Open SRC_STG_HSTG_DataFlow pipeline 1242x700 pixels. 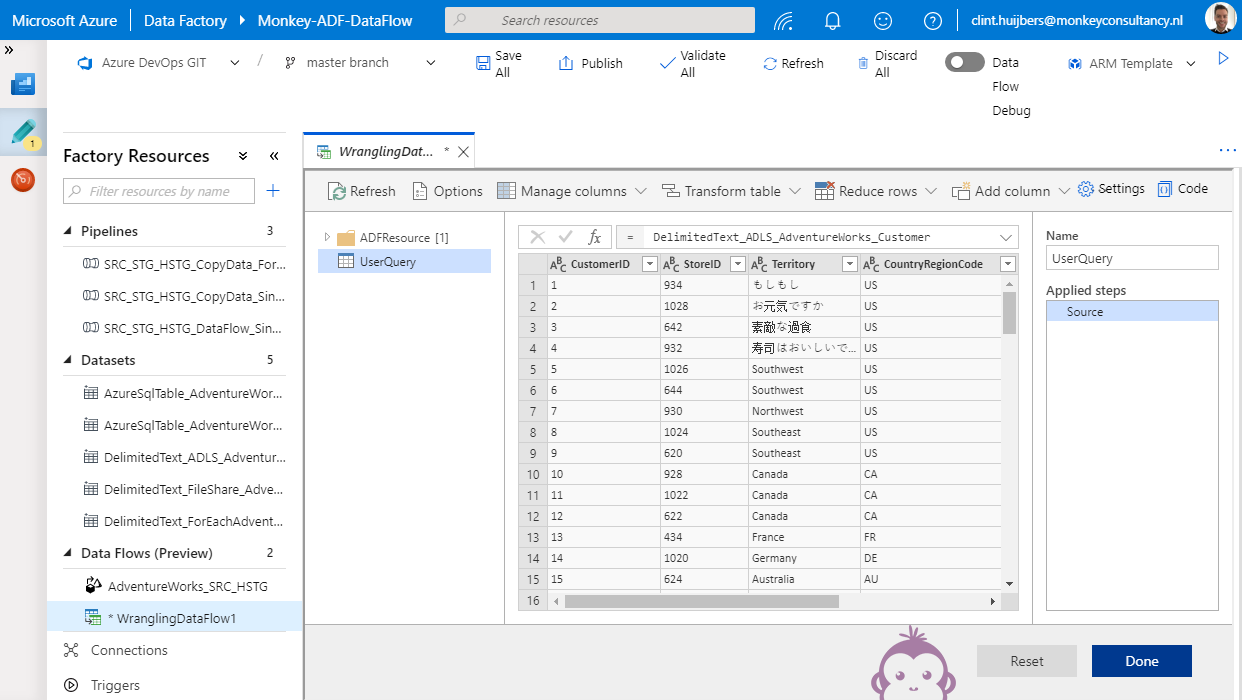coord(185,328)
